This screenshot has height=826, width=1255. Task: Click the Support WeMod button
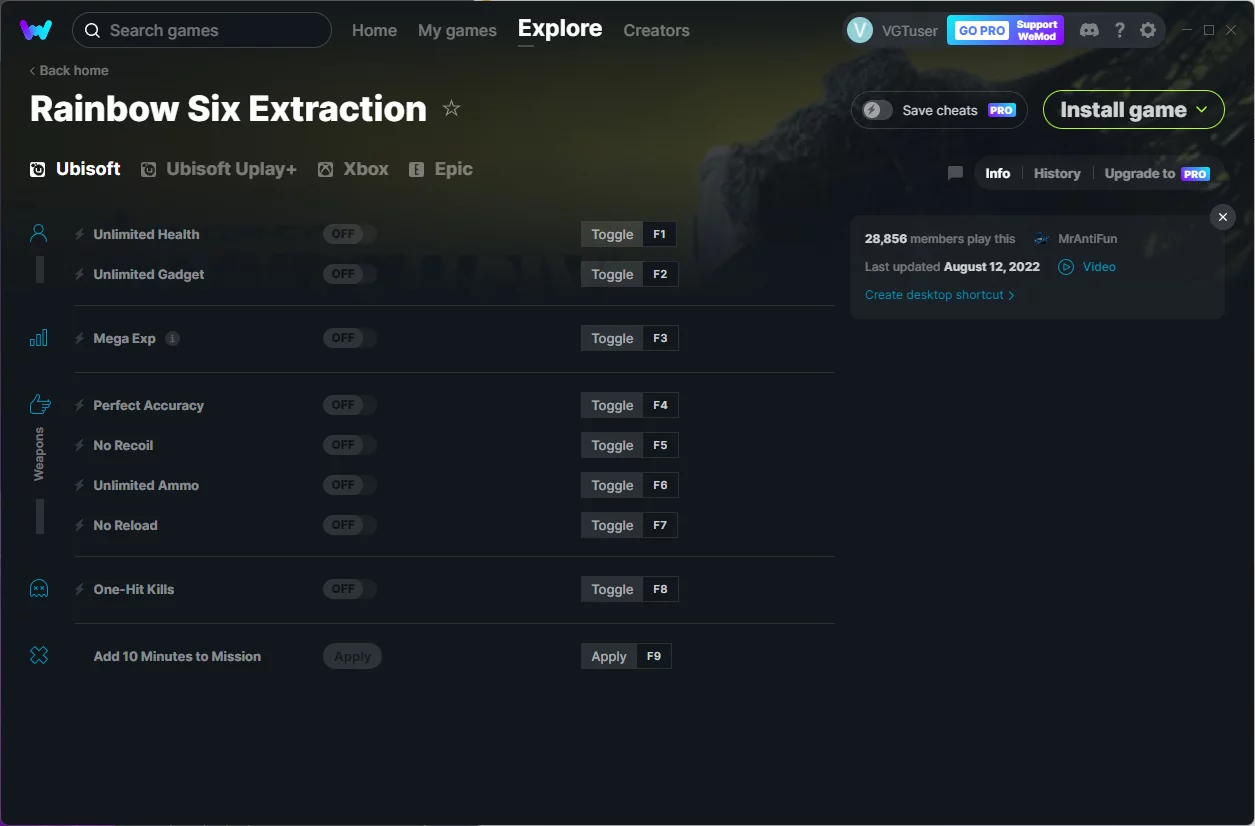pyautogui.click(x=1037, y=30)
